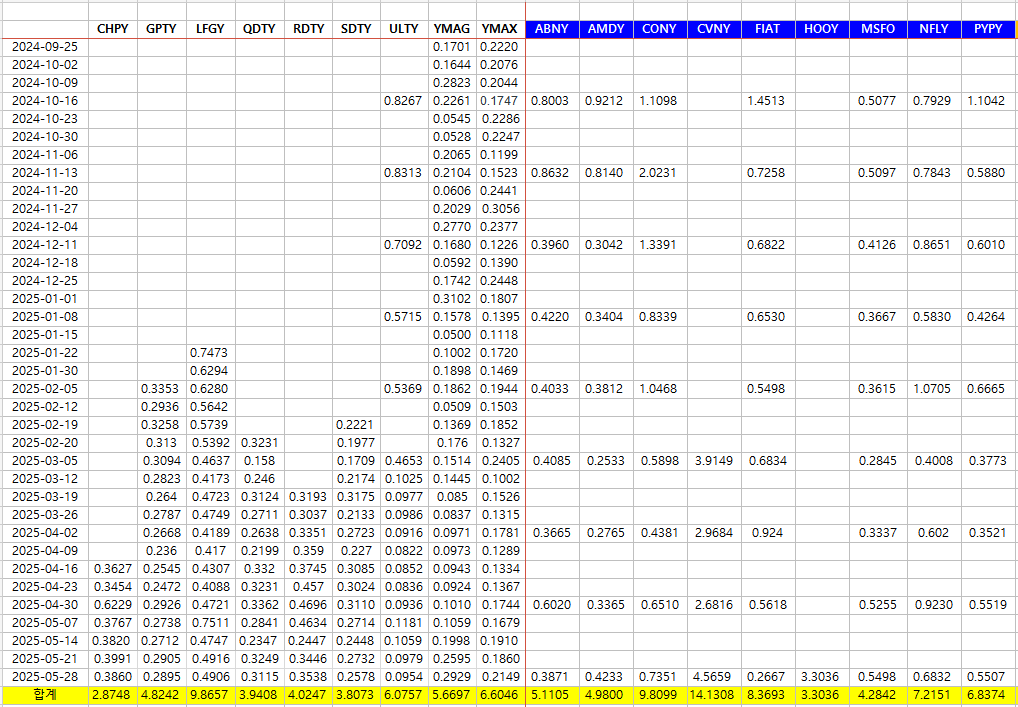Select the blue ABNY header cell
This screenshot has height=707, width=1018.
552,29
